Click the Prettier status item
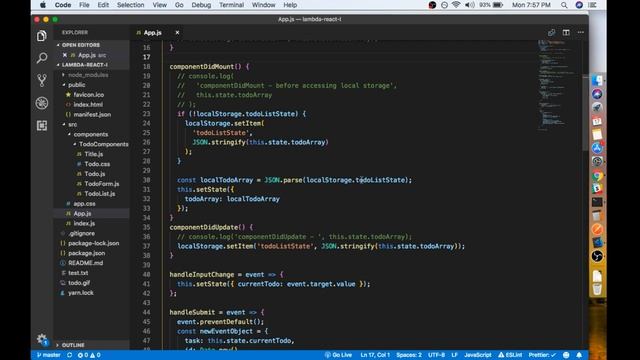Screen dimensions: 640x360 click(542, 355)
